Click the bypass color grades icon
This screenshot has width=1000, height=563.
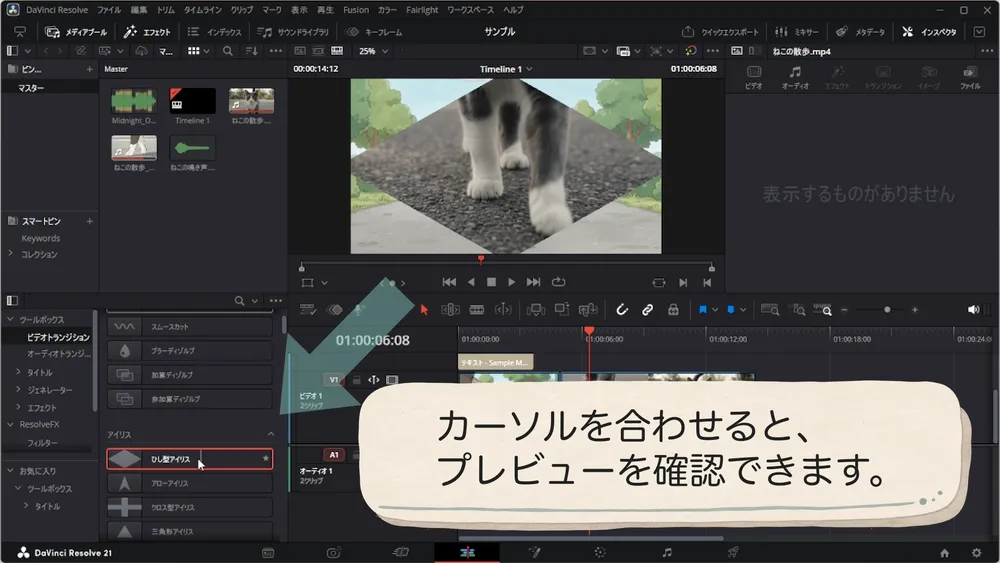coord(691,51)
